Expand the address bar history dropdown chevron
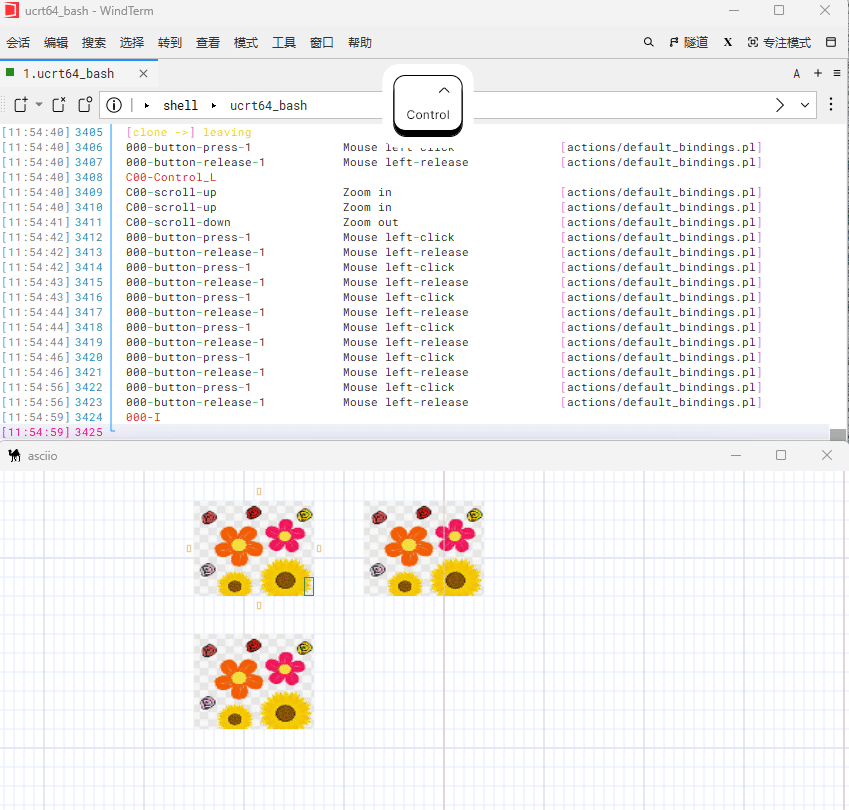This screenshot has width=849, height=810. coord(806,105)
